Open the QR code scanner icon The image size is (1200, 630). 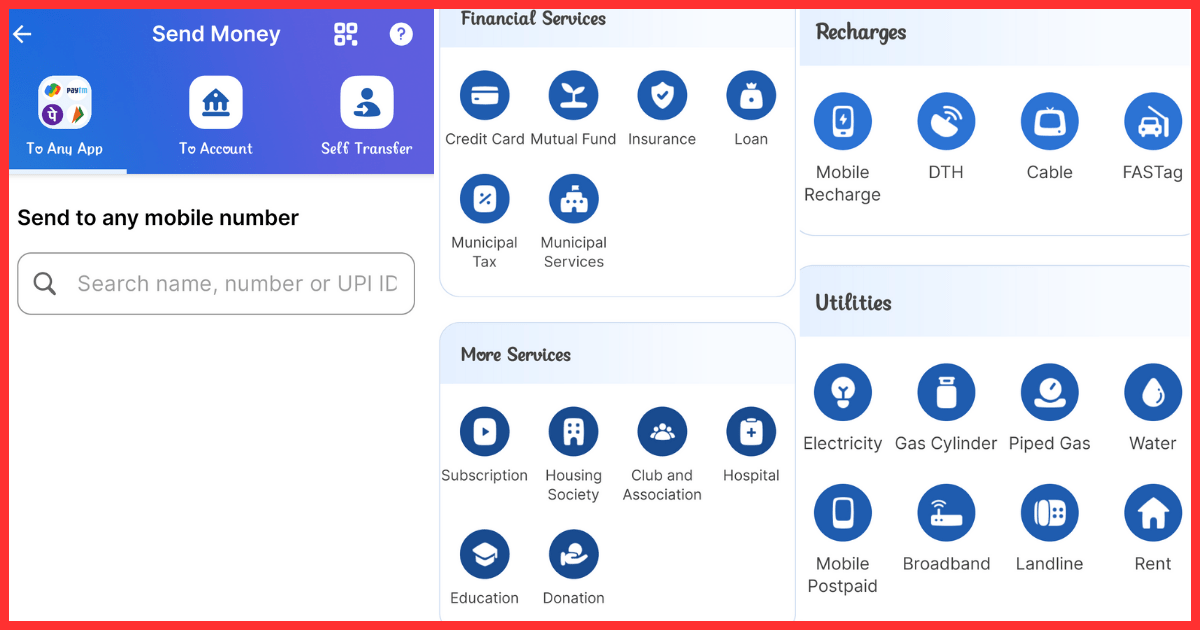click(x=346, y=34)
